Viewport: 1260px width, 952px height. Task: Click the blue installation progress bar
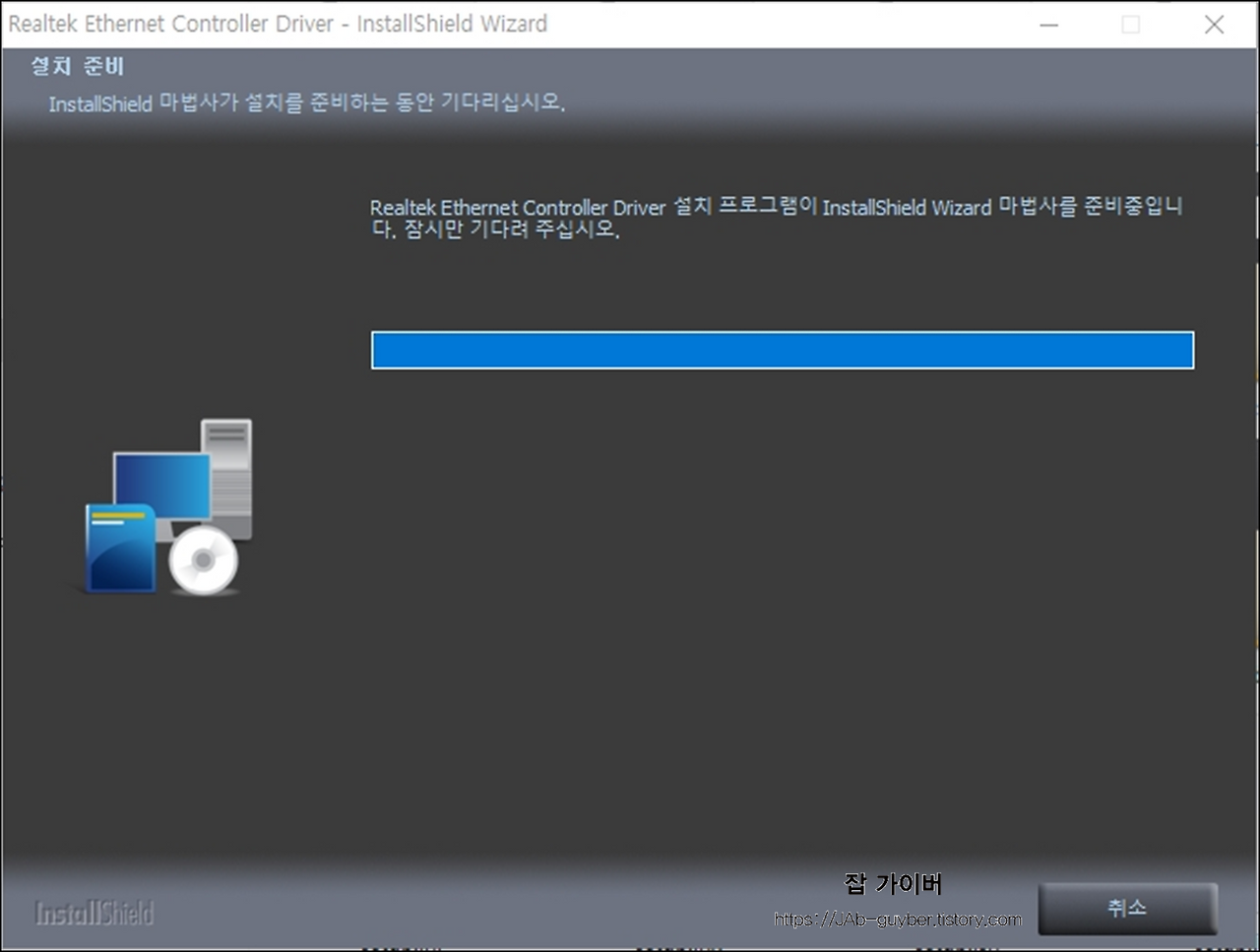(783, 350)
